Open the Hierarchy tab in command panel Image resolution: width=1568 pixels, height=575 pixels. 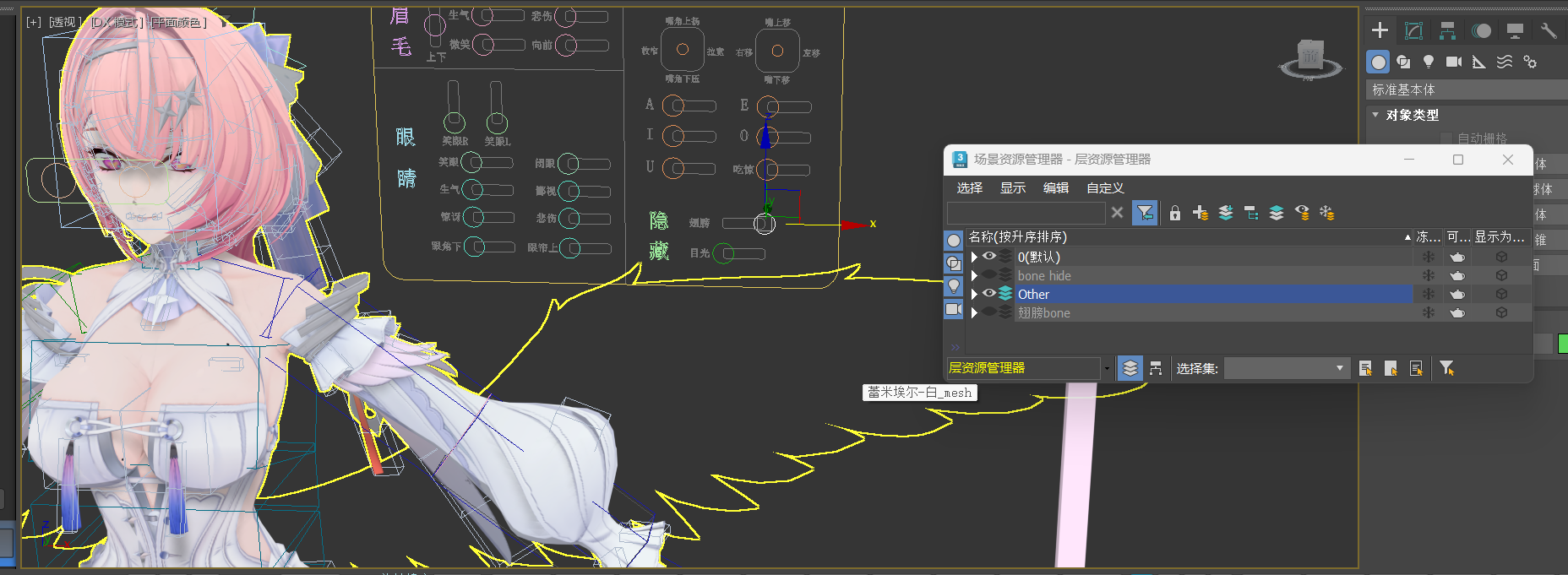coord(1447,30)
